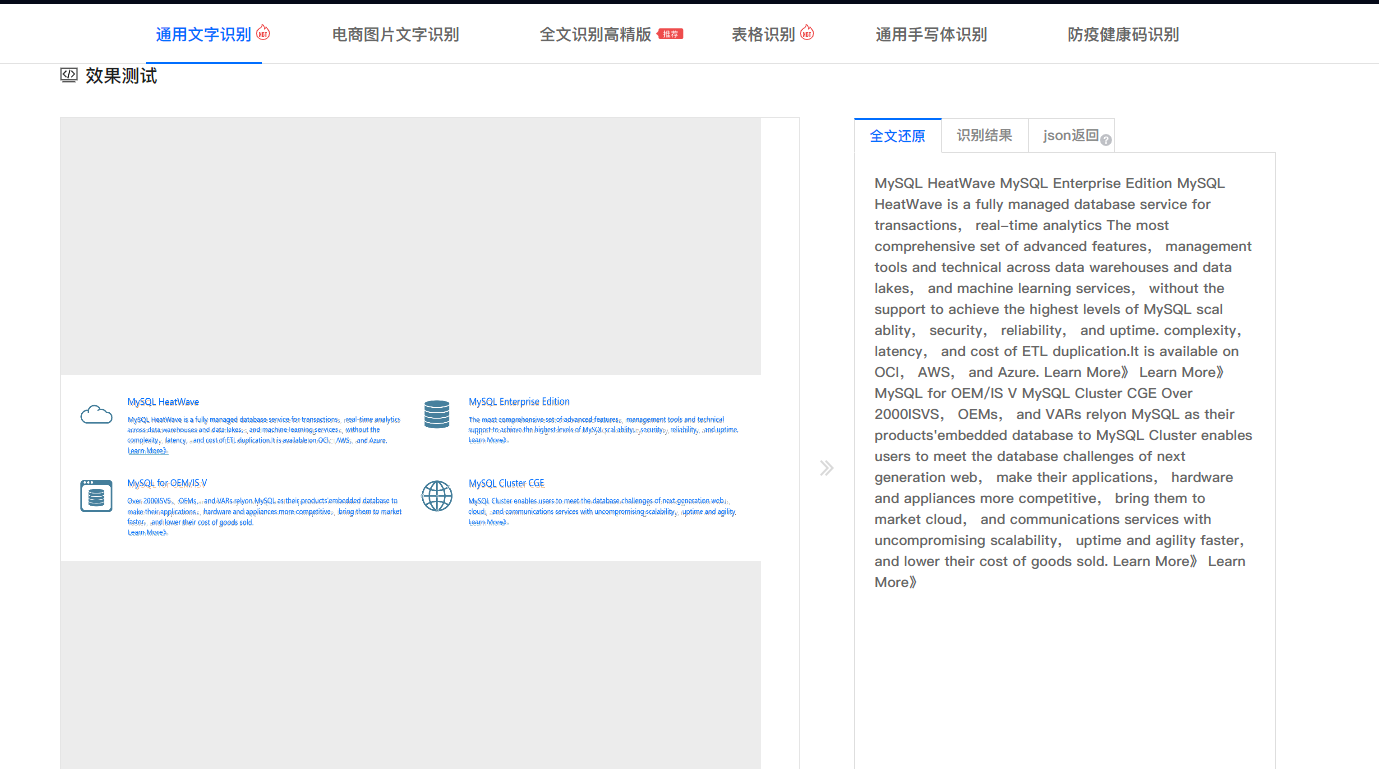Click the HOT badge beside 表格识别
This screenshot has height=769, width=1379.
(807, 32)
